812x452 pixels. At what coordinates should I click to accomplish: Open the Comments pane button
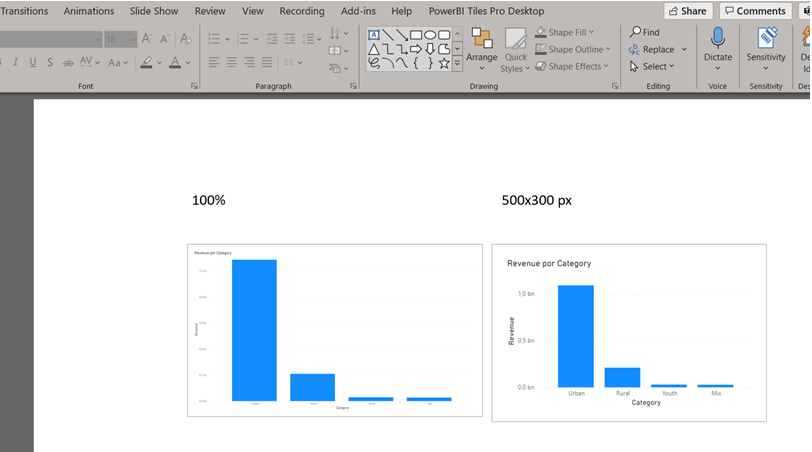(753, 11)
